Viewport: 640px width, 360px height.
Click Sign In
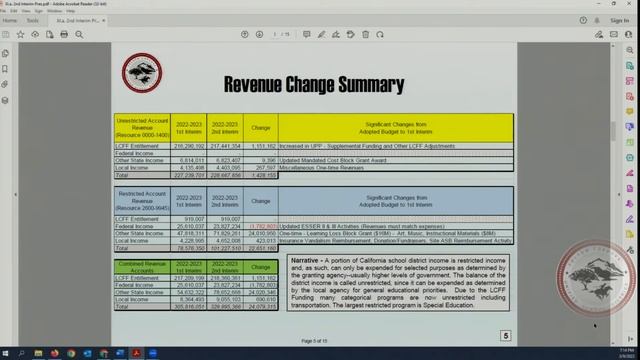point(620,20)
